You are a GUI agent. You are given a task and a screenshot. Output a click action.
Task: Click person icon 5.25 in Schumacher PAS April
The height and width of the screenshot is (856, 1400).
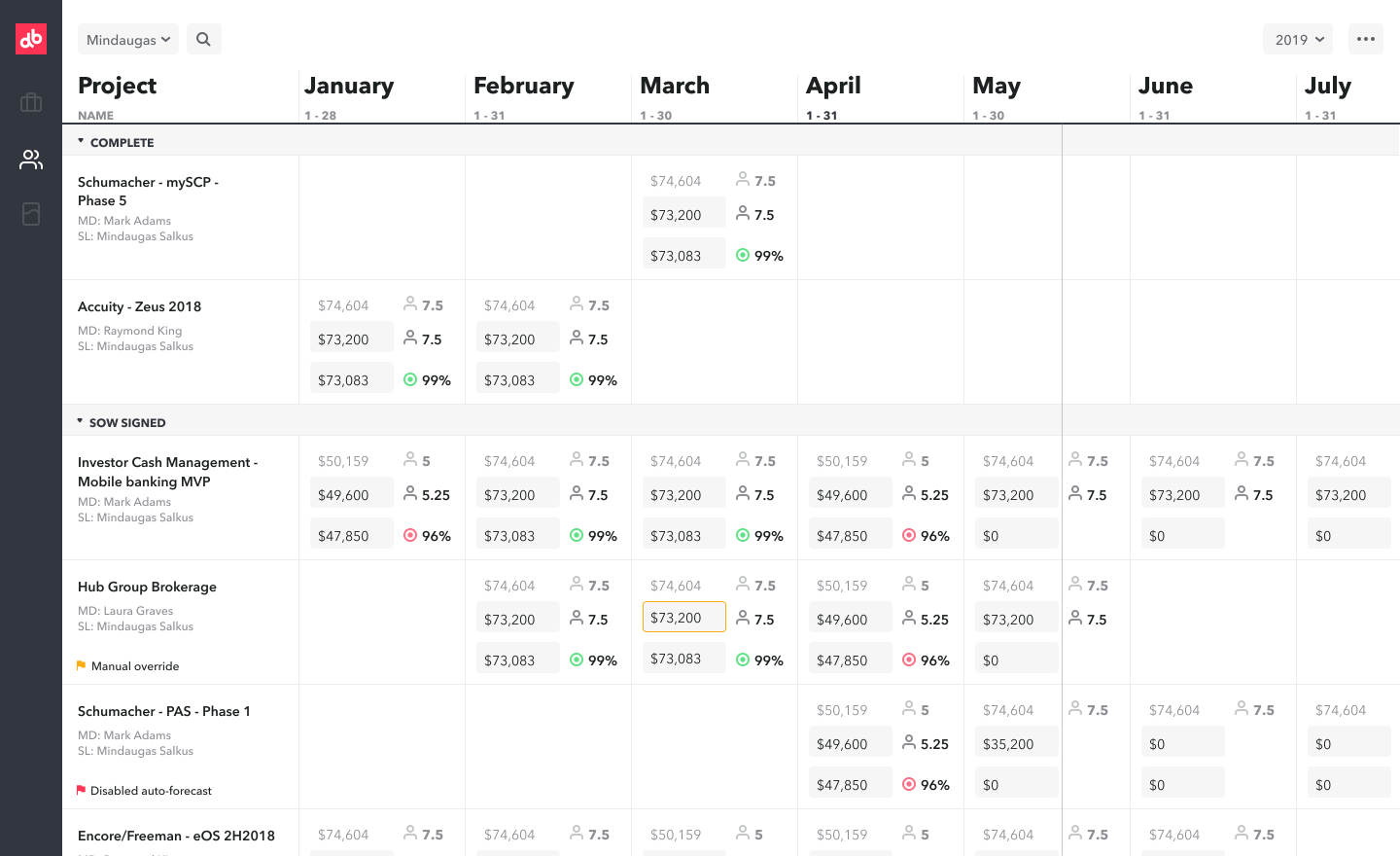(909, 742)
